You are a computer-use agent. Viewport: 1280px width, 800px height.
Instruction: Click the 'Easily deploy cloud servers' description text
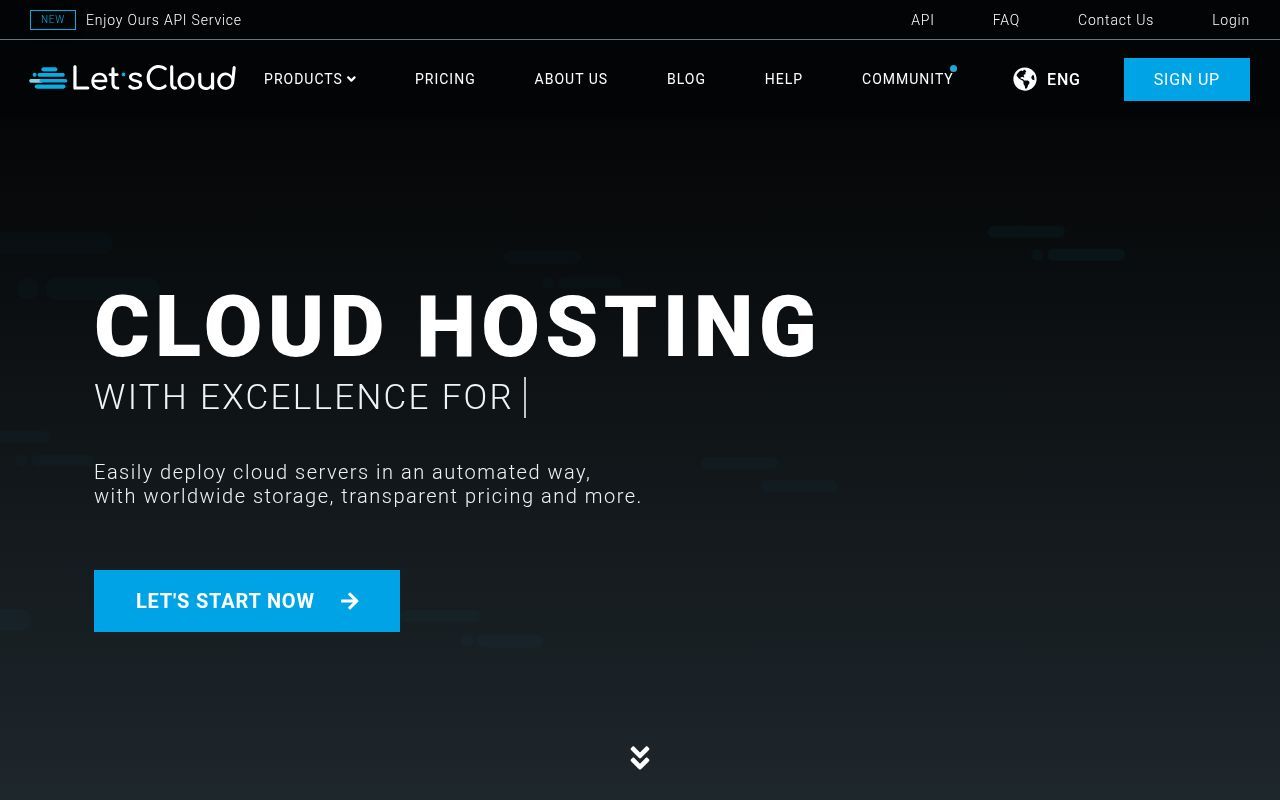368,484
